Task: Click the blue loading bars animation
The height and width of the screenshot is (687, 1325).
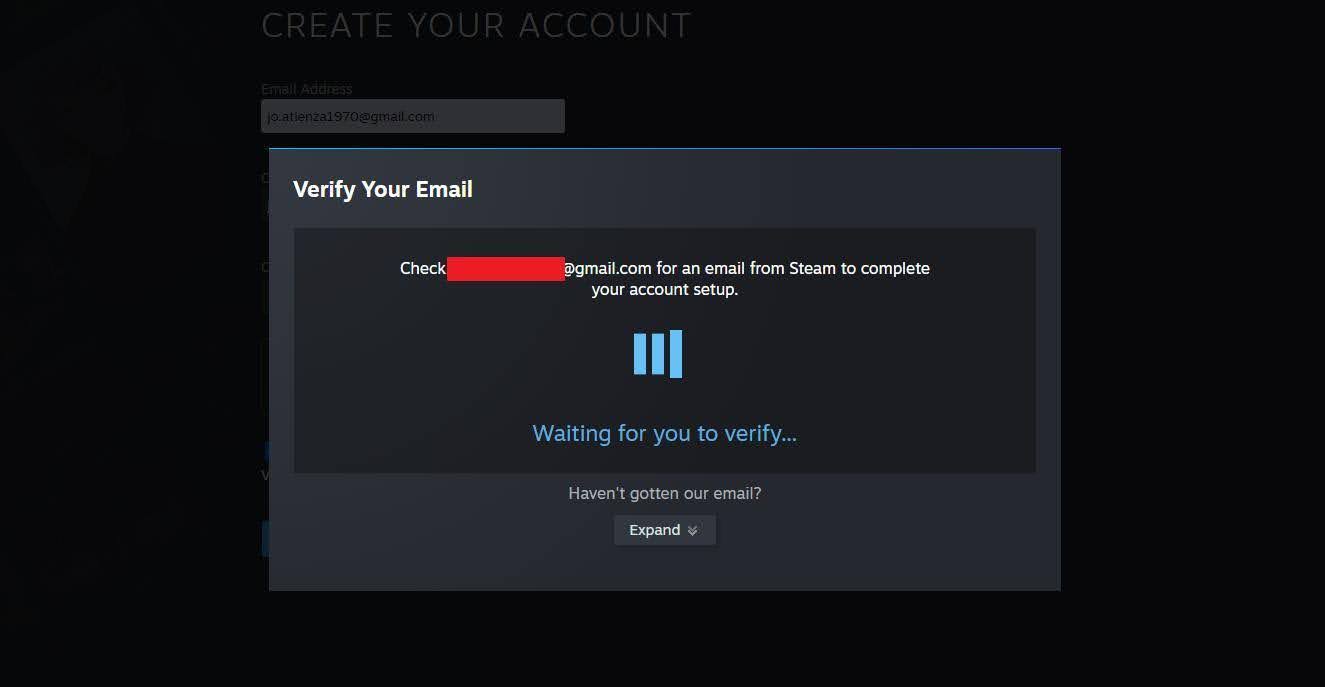Action: [658, 354]
